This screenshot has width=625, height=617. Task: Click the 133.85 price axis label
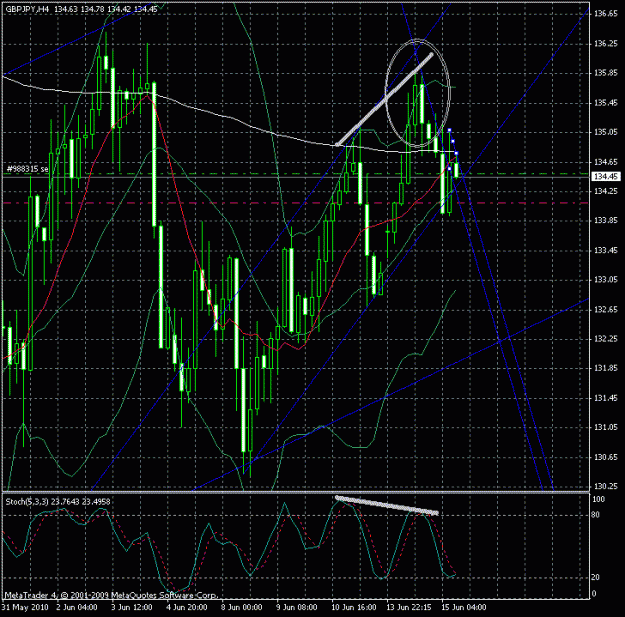pyautogui.click(x=605, y=221)
